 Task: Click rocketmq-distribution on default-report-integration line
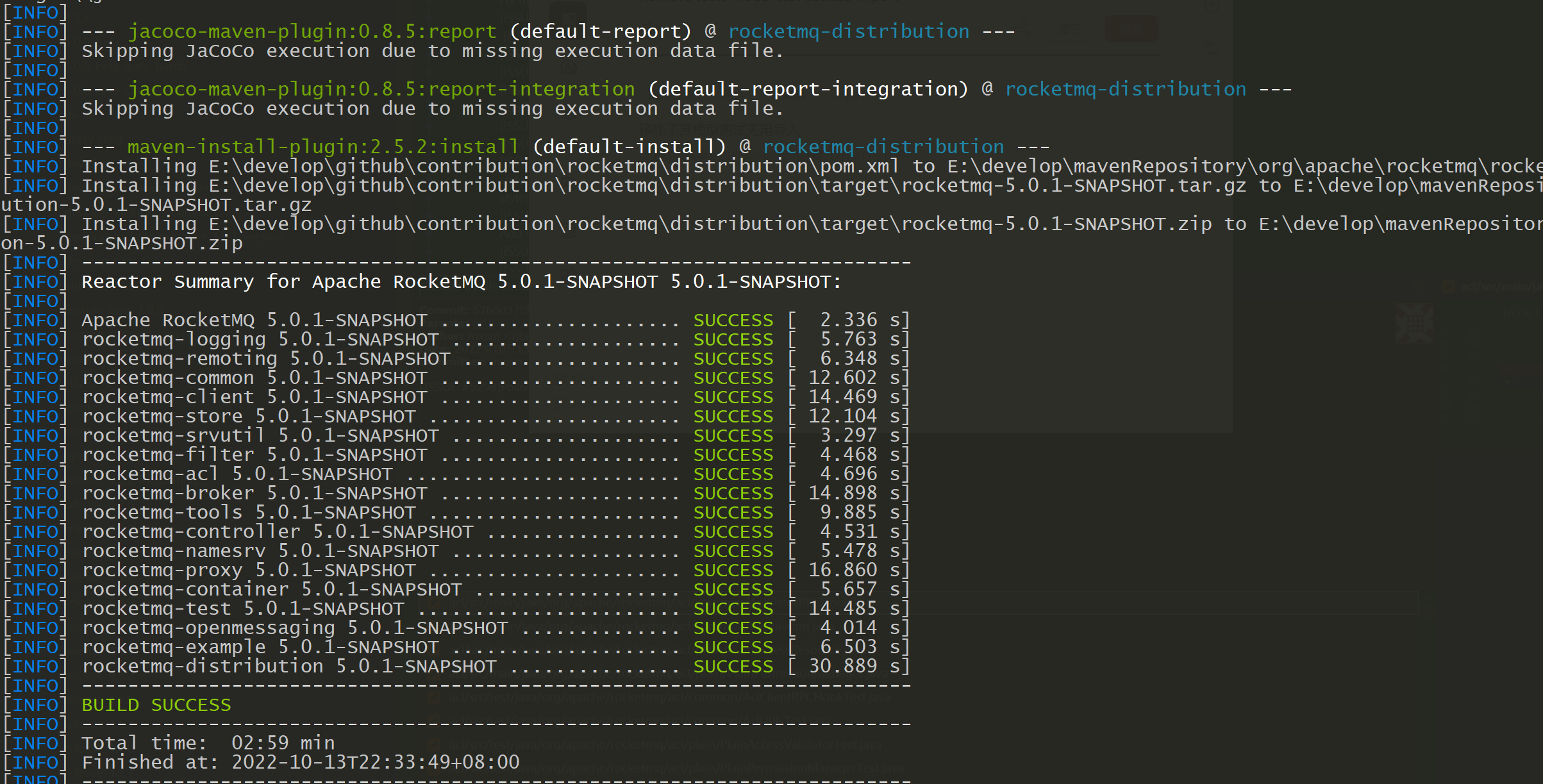point(1125,89)
